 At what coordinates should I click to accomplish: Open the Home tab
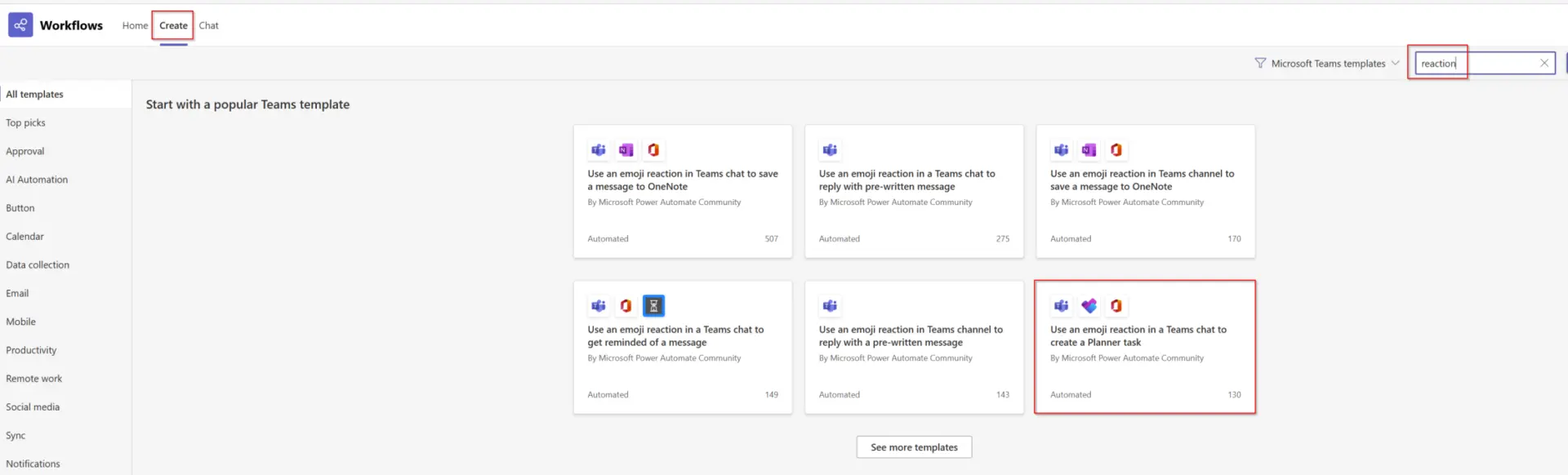coord(135,25)
